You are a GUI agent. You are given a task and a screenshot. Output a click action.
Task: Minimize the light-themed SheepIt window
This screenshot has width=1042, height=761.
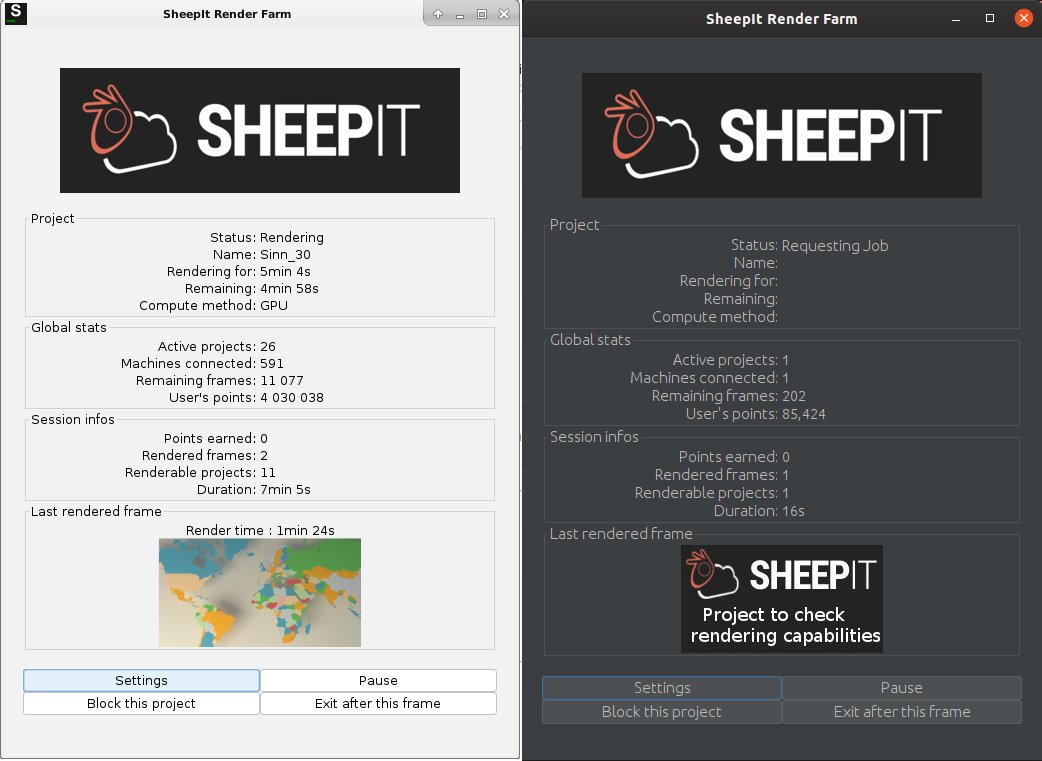point(460,15)
